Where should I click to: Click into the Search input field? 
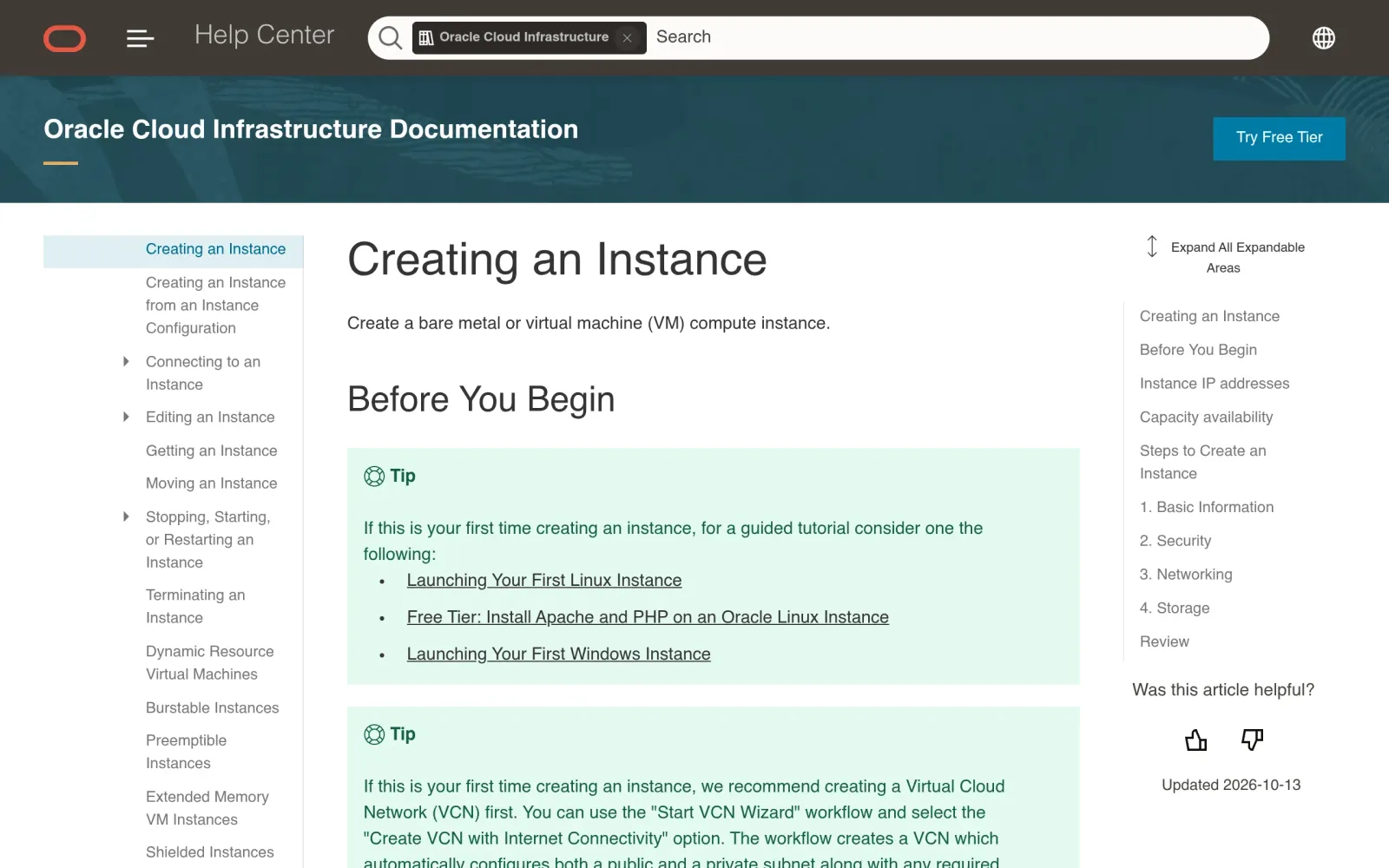[x=955, y=37]
